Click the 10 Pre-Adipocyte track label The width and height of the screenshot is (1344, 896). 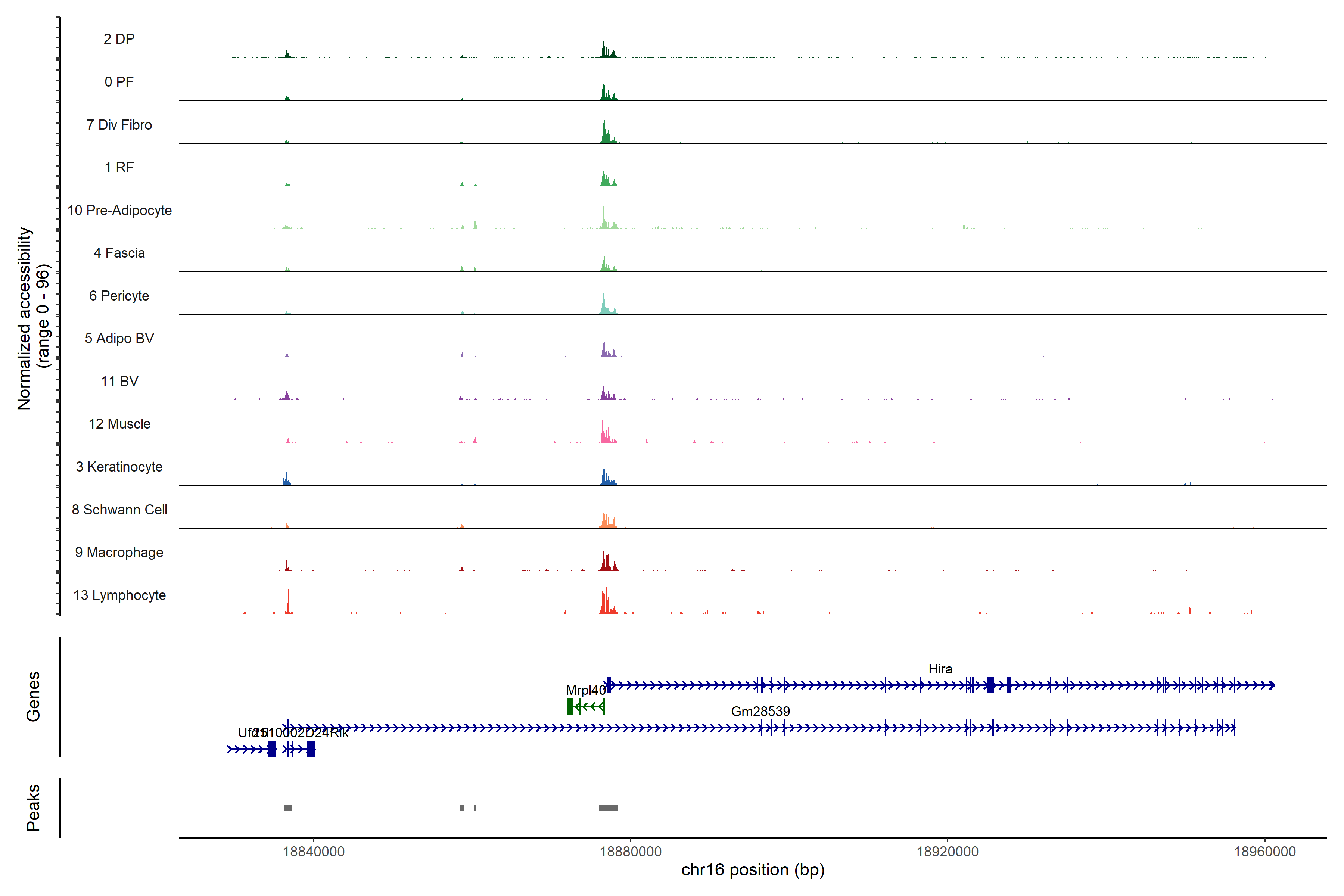[119, 210]
